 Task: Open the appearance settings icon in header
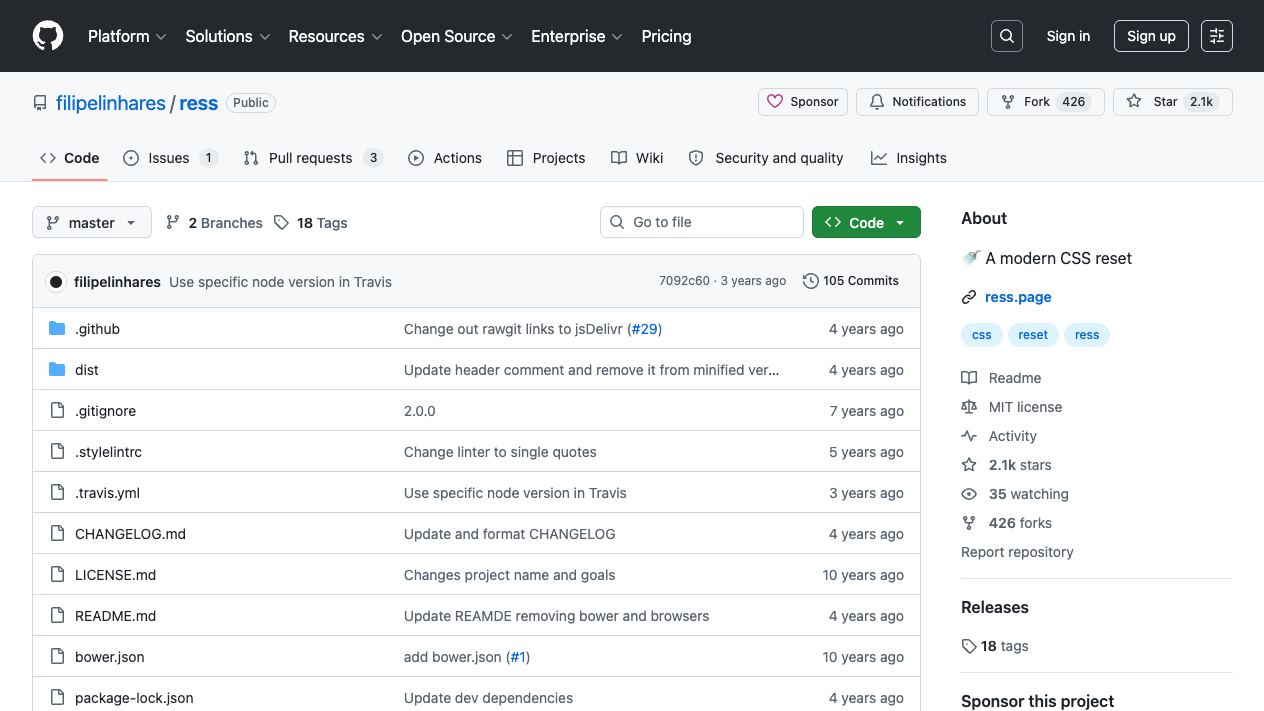click(x=1217, y=36)
